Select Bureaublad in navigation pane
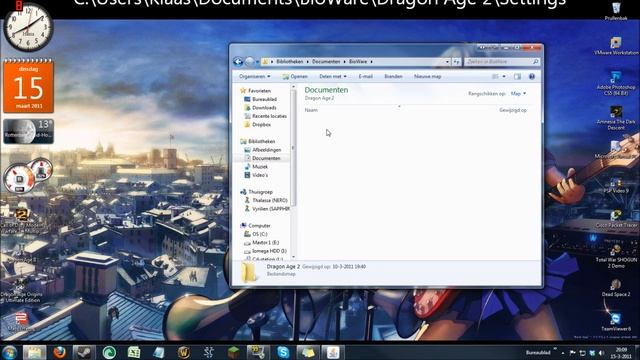 coord(260,99)
